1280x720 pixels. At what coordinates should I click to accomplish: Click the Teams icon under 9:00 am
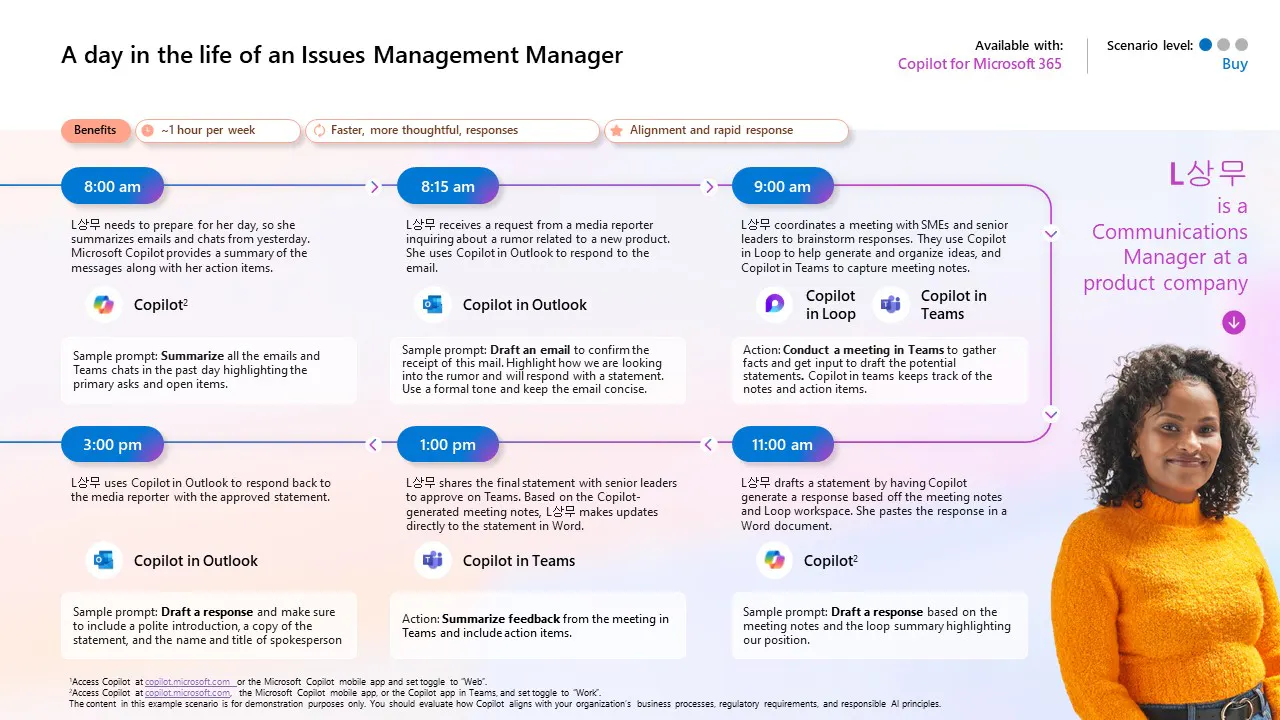click(x=890, y=305)
